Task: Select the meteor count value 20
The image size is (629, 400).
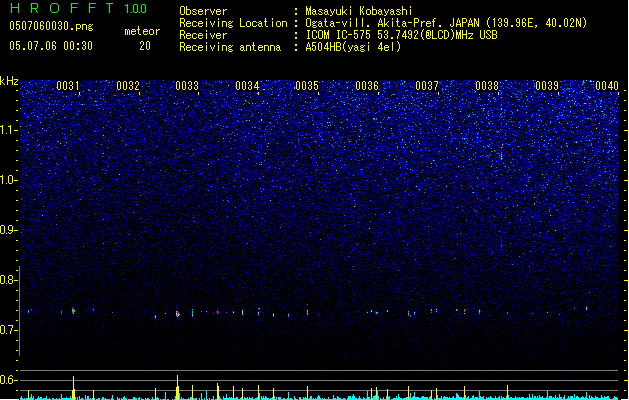Action: [x=145, y=46]
